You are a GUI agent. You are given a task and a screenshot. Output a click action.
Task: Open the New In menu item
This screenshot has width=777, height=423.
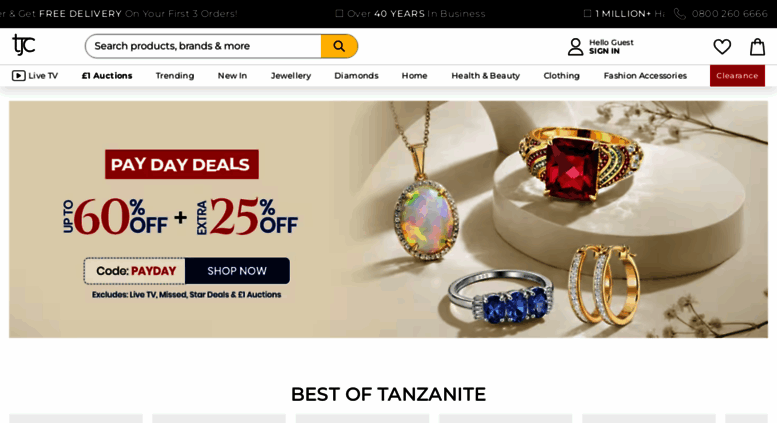[x=232, y=75]
